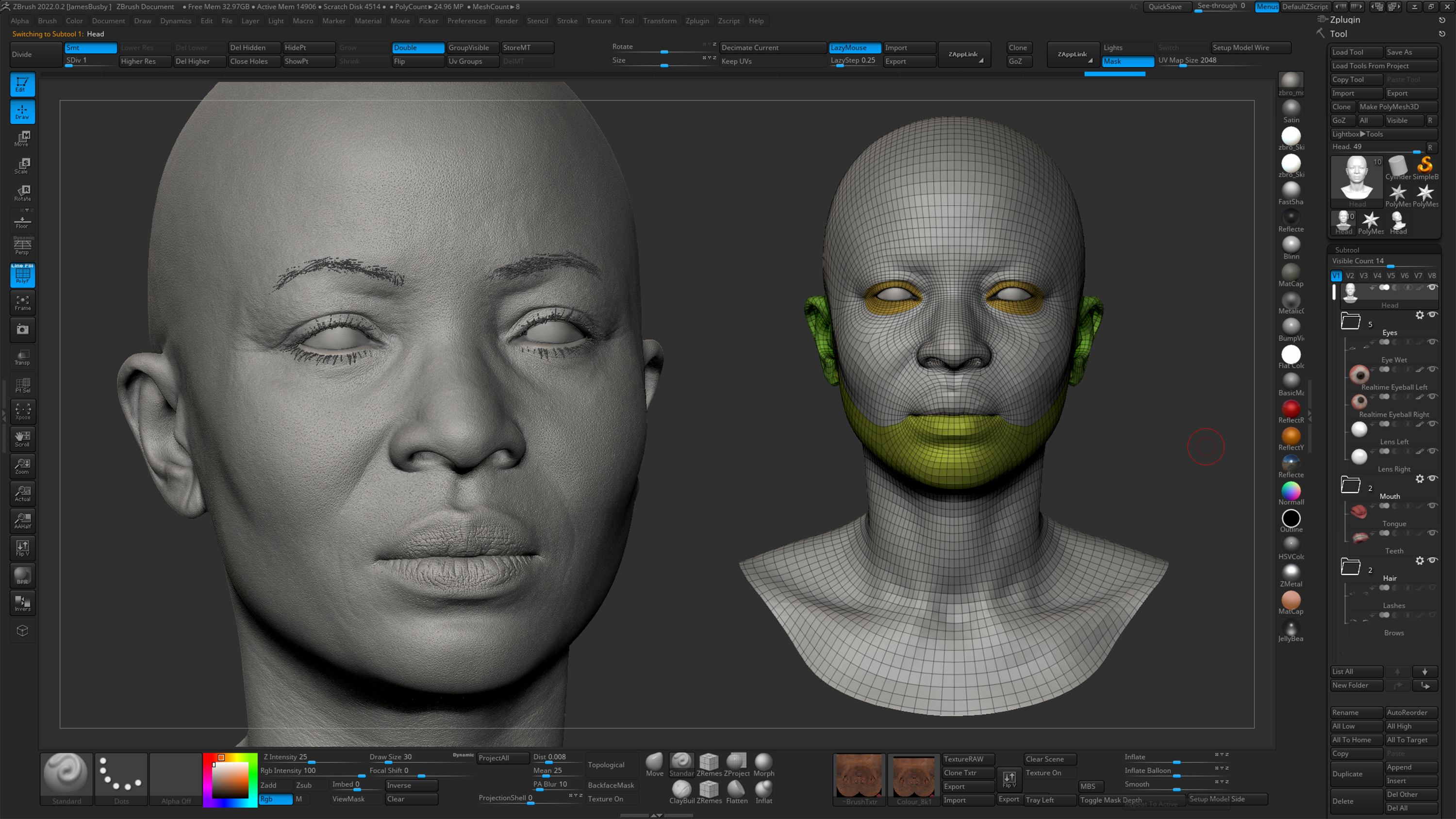Open the Render menu
The height and width of the screenshot is (819, 1456).
point(506,21)
